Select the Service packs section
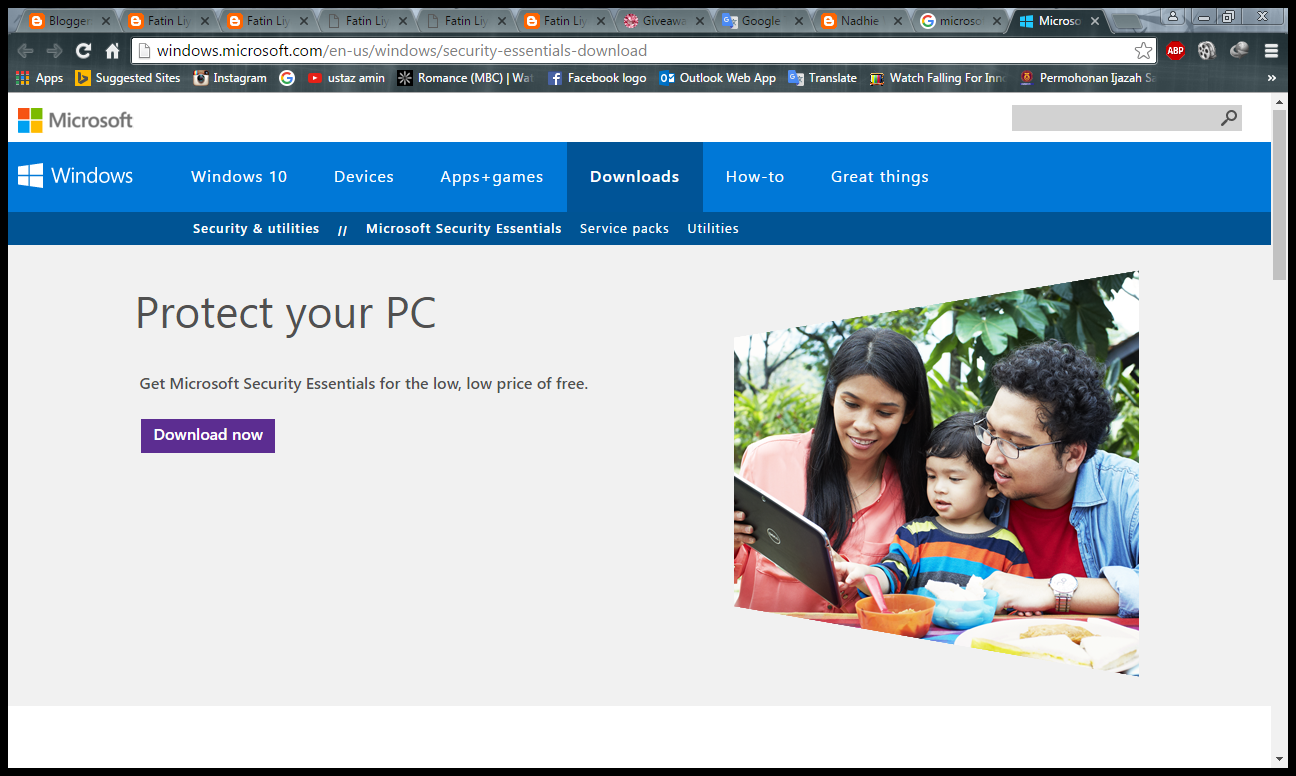 tap(624, 228)
